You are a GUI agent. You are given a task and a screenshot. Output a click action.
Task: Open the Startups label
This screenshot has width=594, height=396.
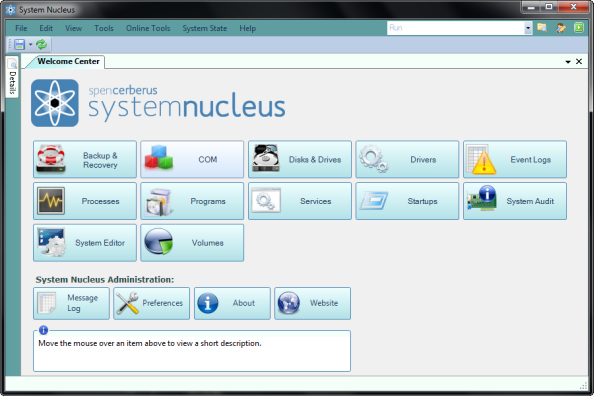[422, 201]
